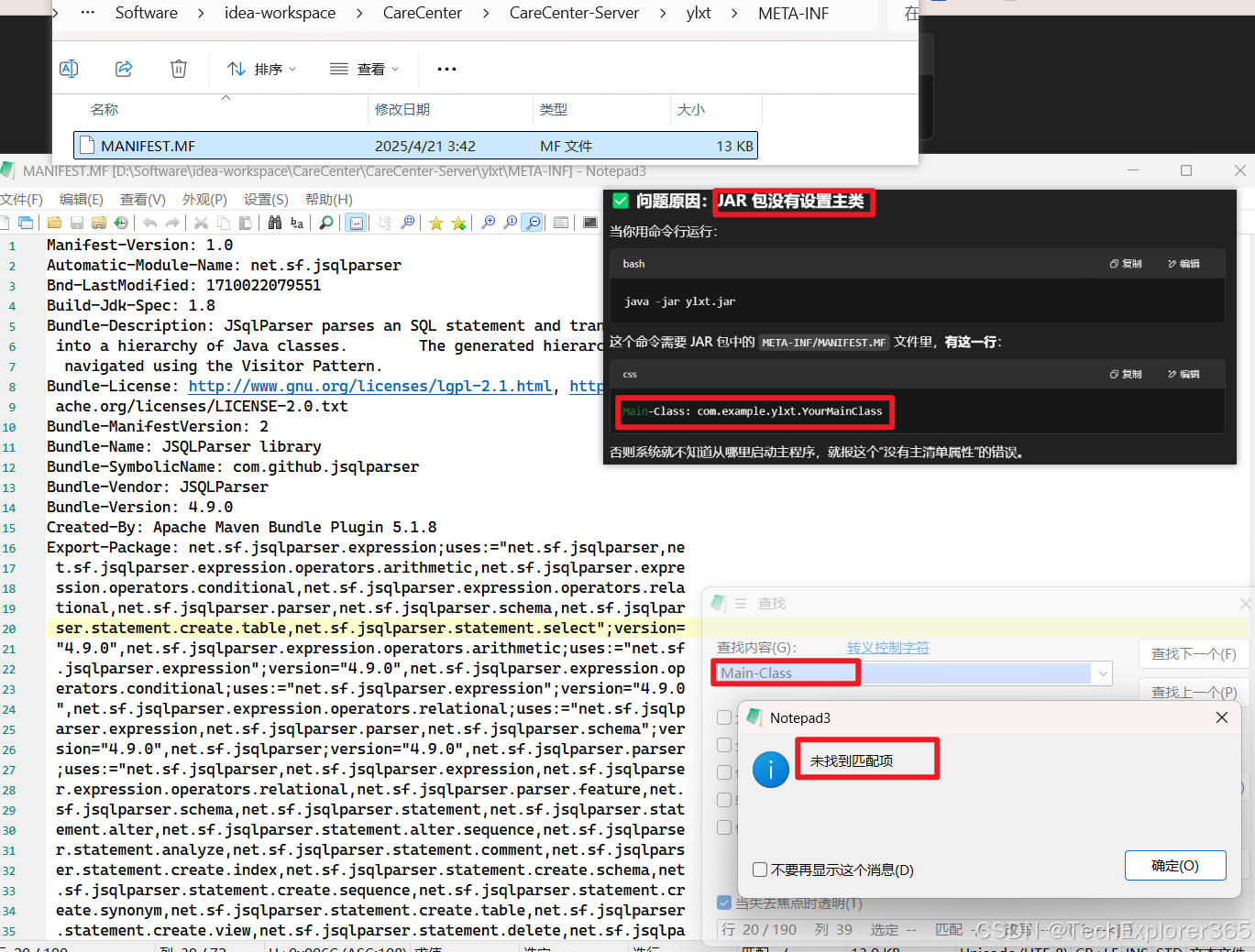Image resolution: width=1255 pixels, height=952 pixels.
Task: Click the chevron after 'ylxt' in breadcrumb
Action: click(734, 13)
